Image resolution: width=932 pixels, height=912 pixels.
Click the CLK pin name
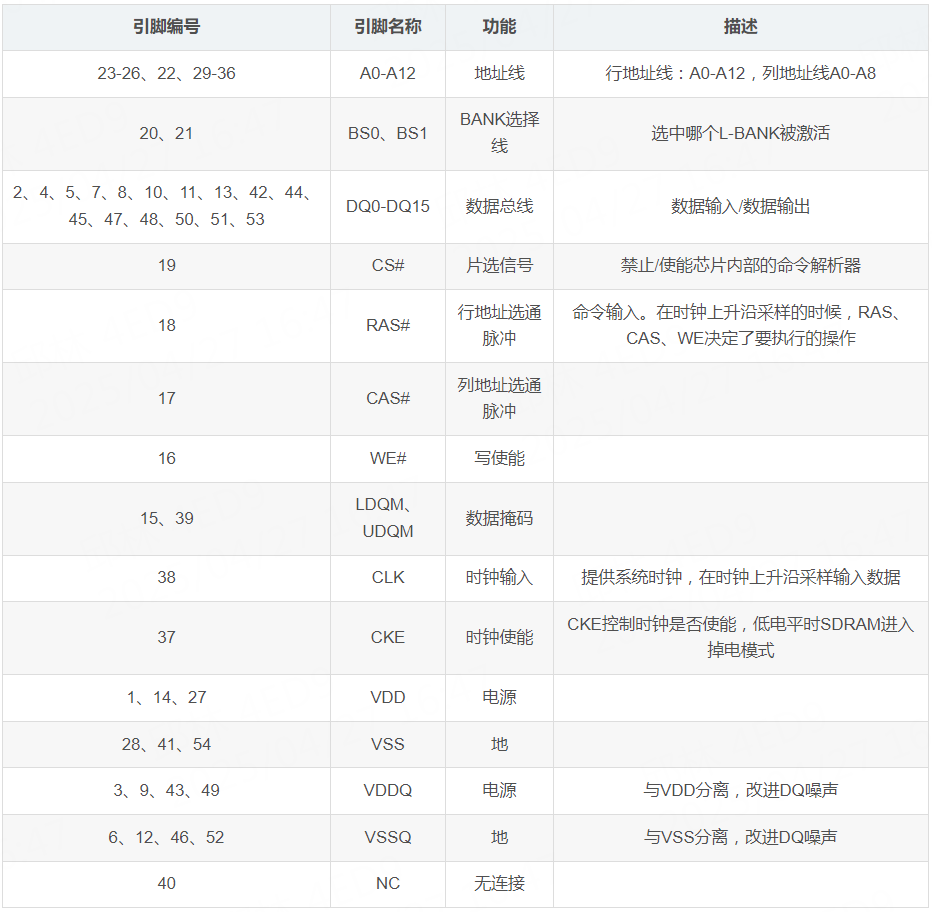[388, 577]
